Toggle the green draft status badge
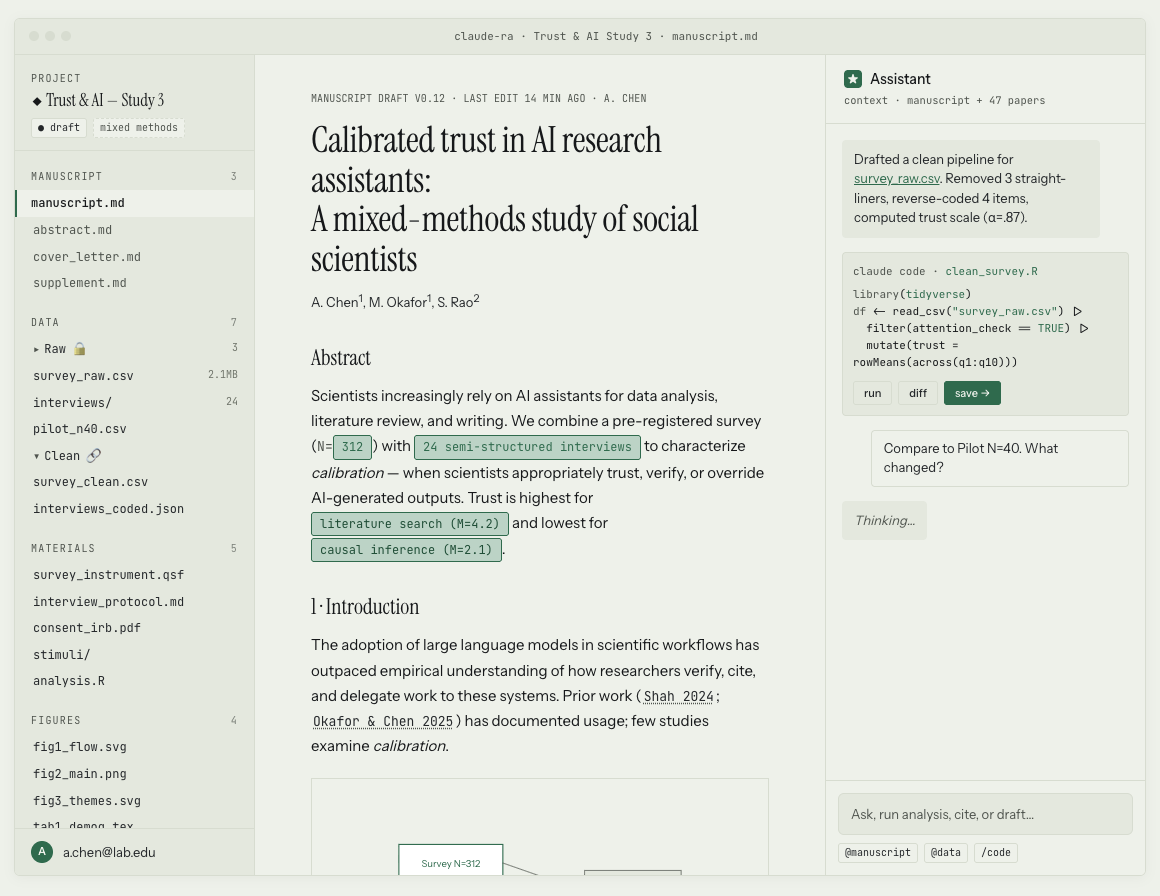The image size is (1160, 896). [58, 127]
